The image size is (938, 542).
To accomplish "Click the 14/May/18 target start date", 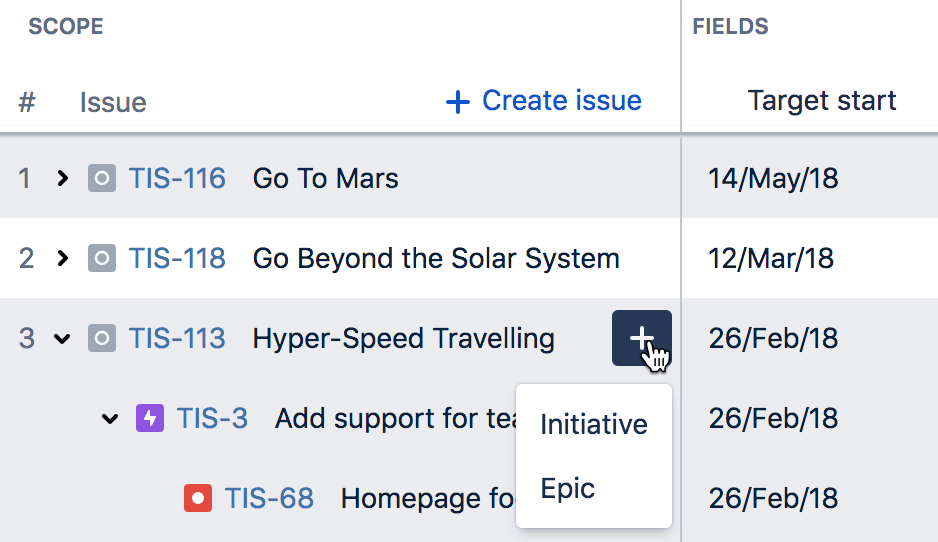I will (x=773, y=178).
